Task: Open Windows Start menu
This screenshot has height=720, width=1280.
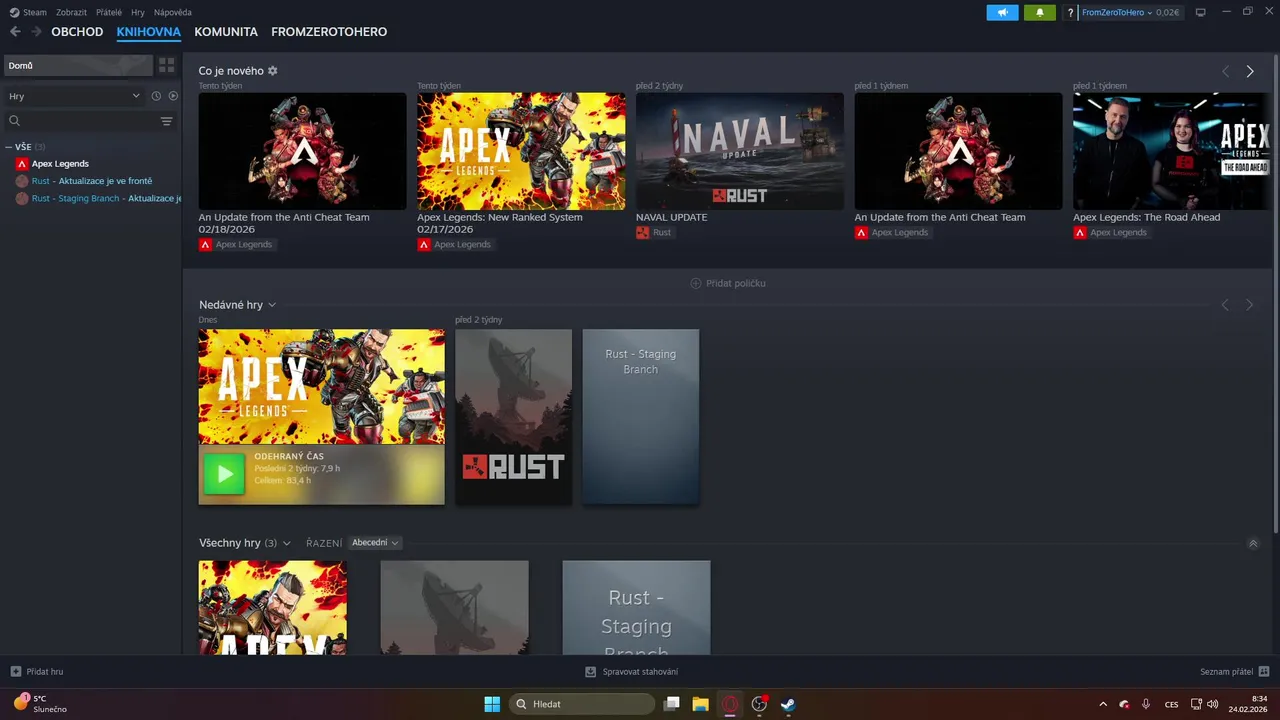Action: 492,704
